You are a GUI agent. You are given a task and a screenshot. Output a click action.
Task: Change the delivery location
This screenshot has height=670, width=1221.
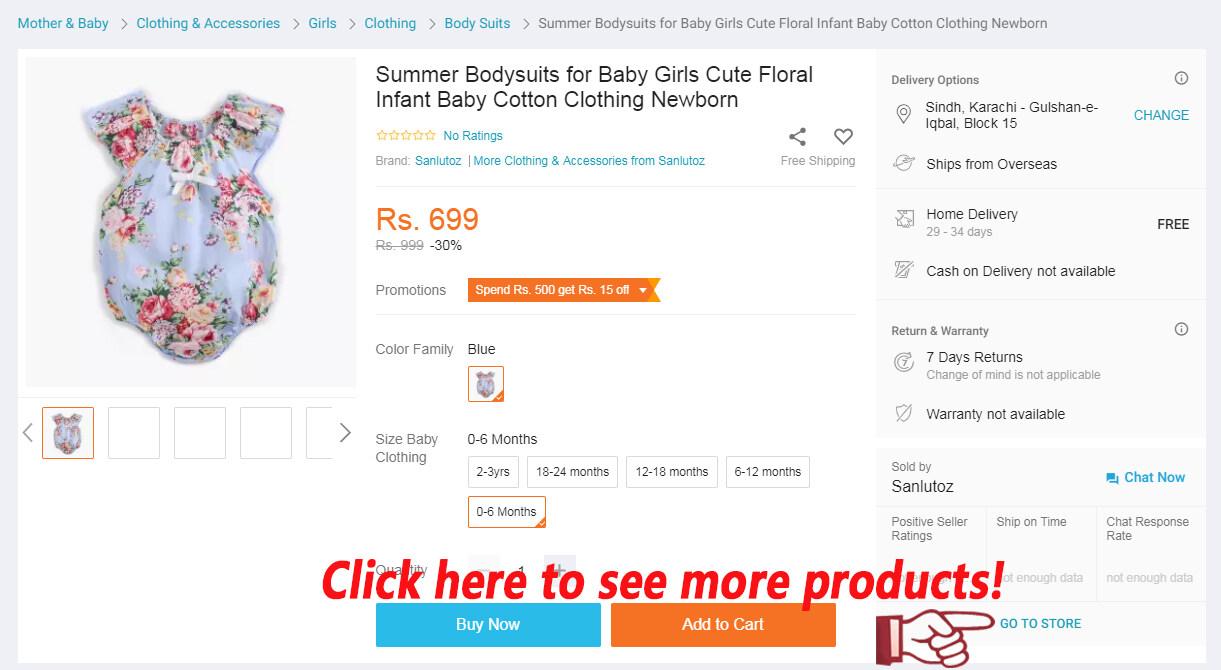click(1161, 115)
